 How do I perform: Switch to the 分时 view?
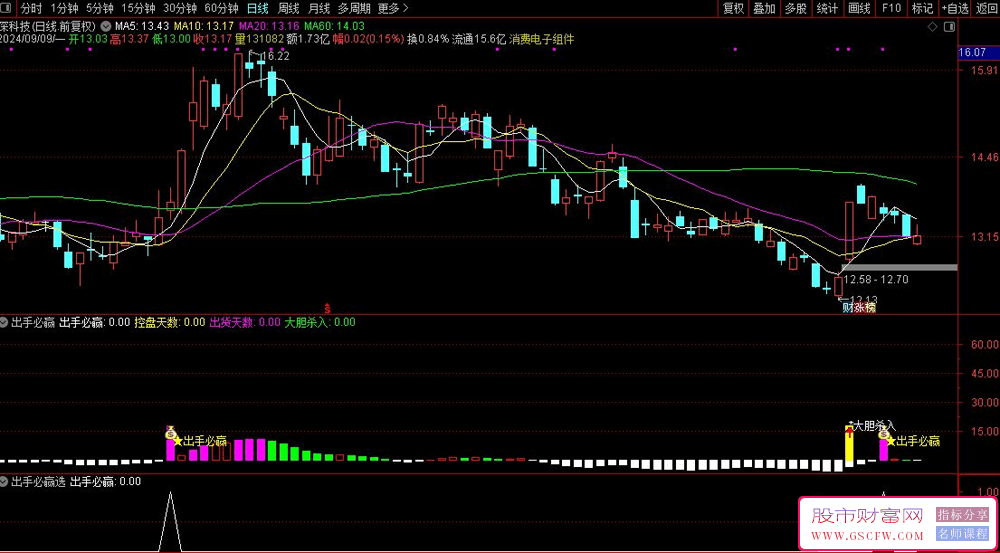tap(31, 8)
